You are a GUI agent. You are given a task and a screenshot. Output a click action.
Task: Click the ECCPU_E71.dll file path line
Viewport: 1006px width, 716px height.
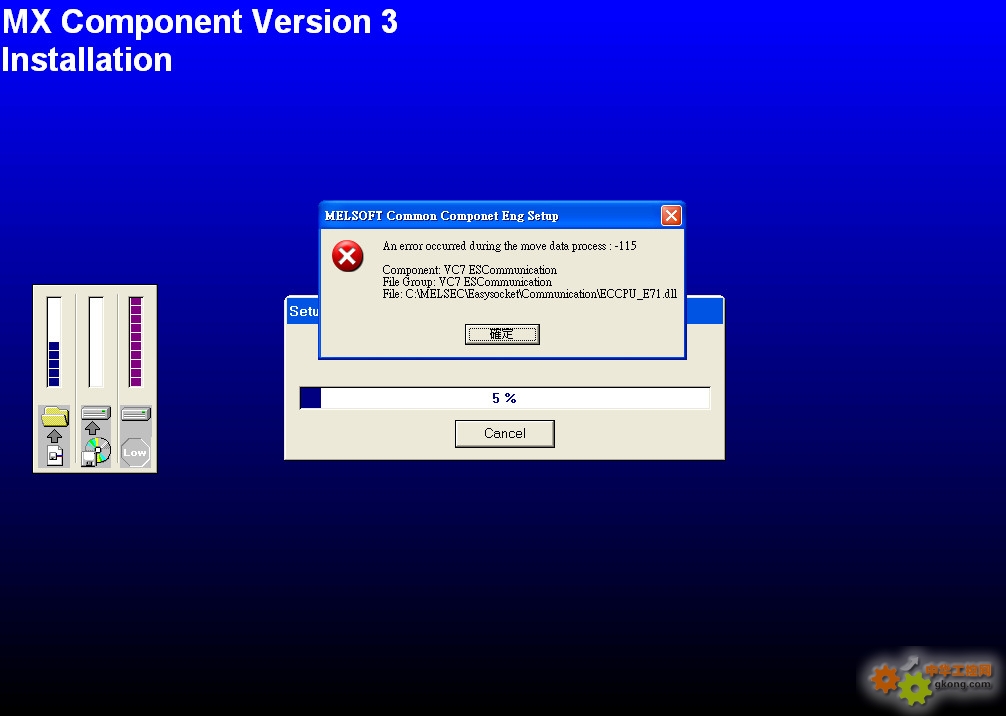530,294
